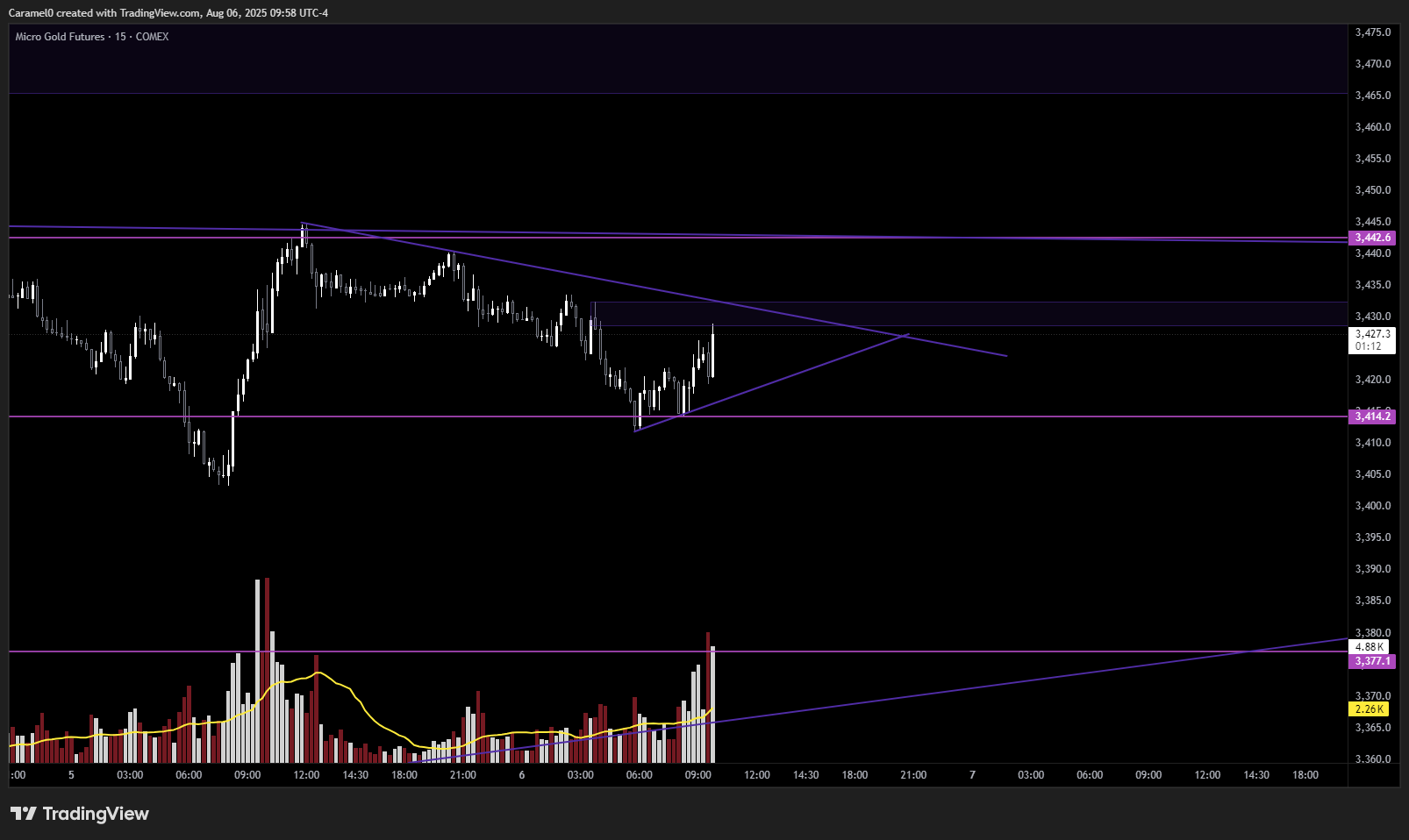Click the 3,420.0 price scale label
Viewport: 1409px width, 840px height.
pyautogui.click(x=1373, y=380)
